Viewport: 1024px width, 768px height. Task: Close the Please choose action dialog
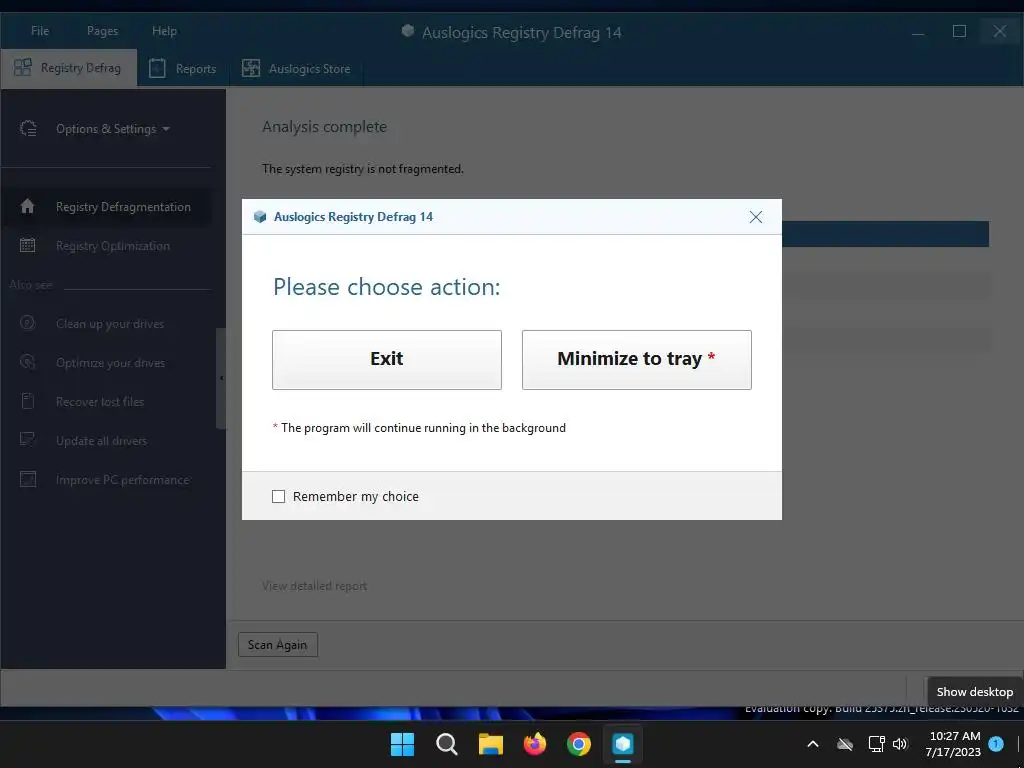coord(756,217)
